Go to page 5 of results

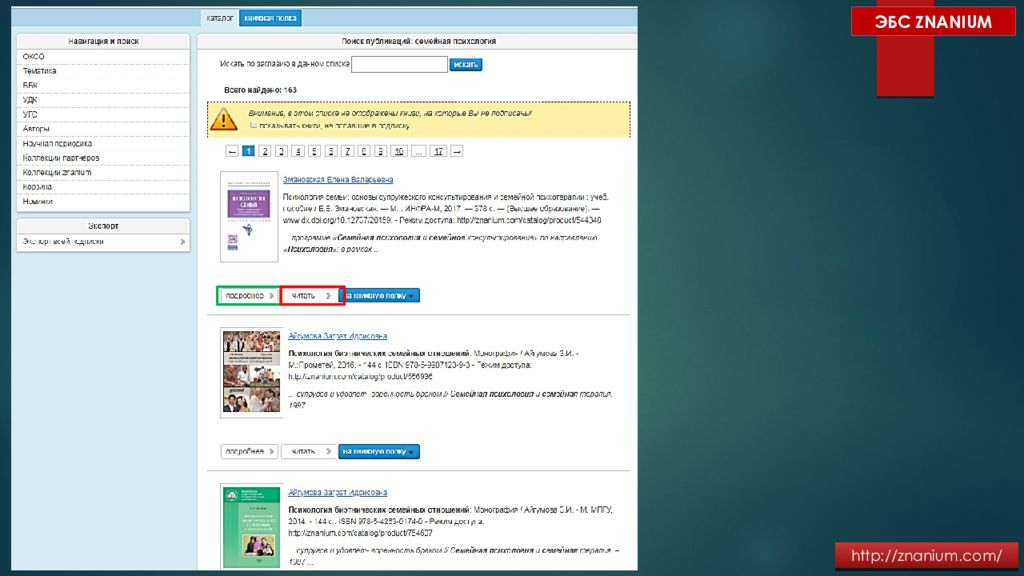tap(314, 152)
